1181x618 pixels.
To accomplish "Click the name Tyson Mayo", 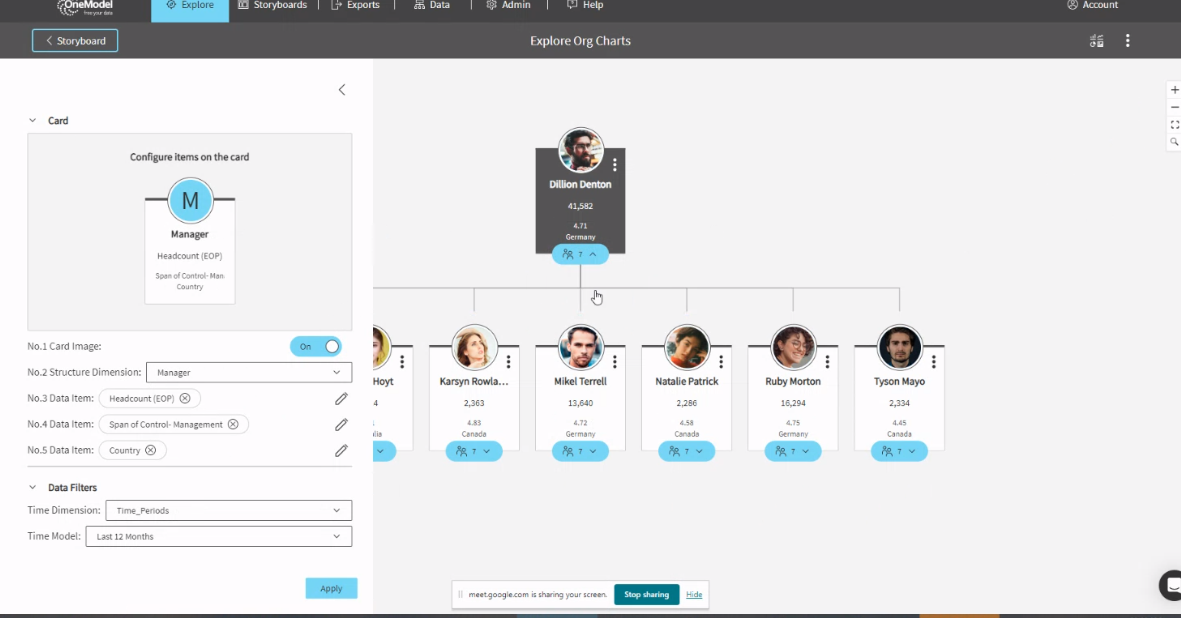I will 899,382.
